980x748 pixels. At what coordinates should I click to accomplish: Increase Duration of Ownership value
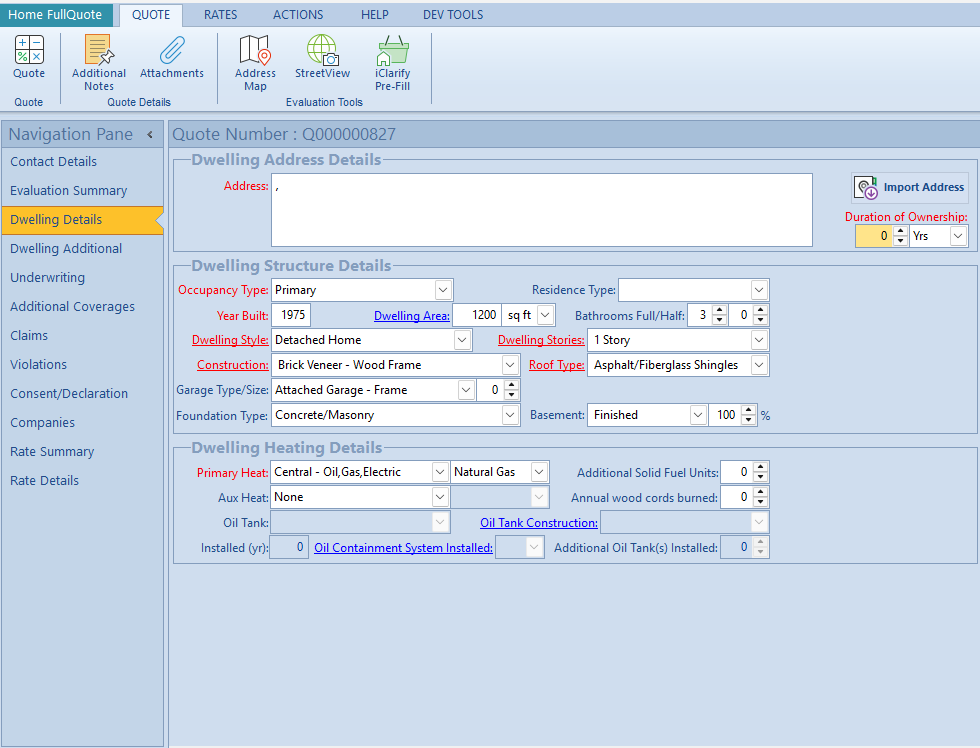900,231
